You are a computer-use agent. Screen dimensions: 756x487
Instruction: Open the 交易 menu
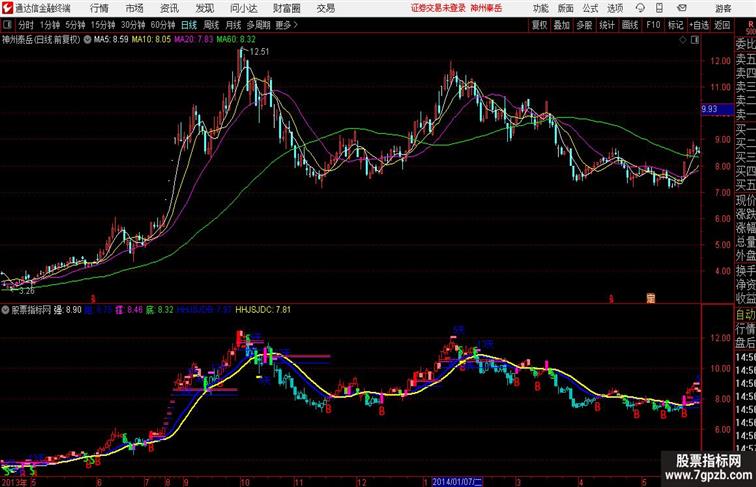[x=326, y=8]
